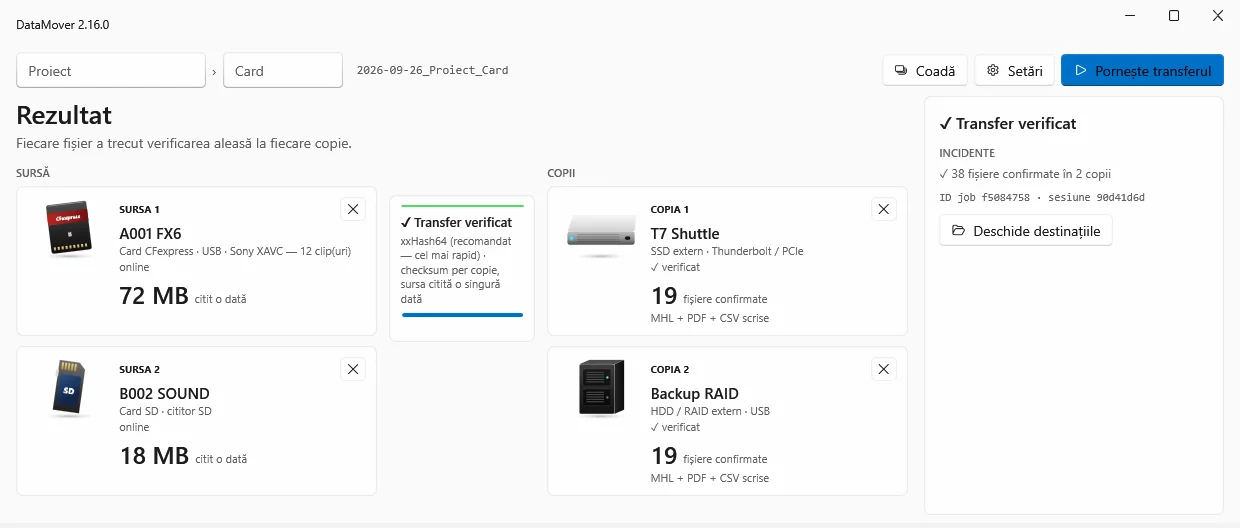Click the T7 Shuttle copy title
1240x528 pixels.
[685, 234]
